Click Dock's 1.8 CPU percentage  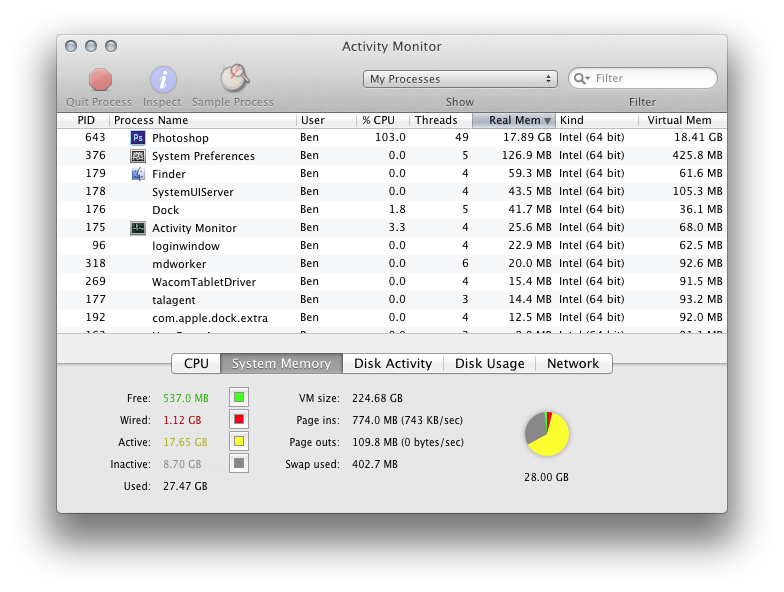[397, 209]
